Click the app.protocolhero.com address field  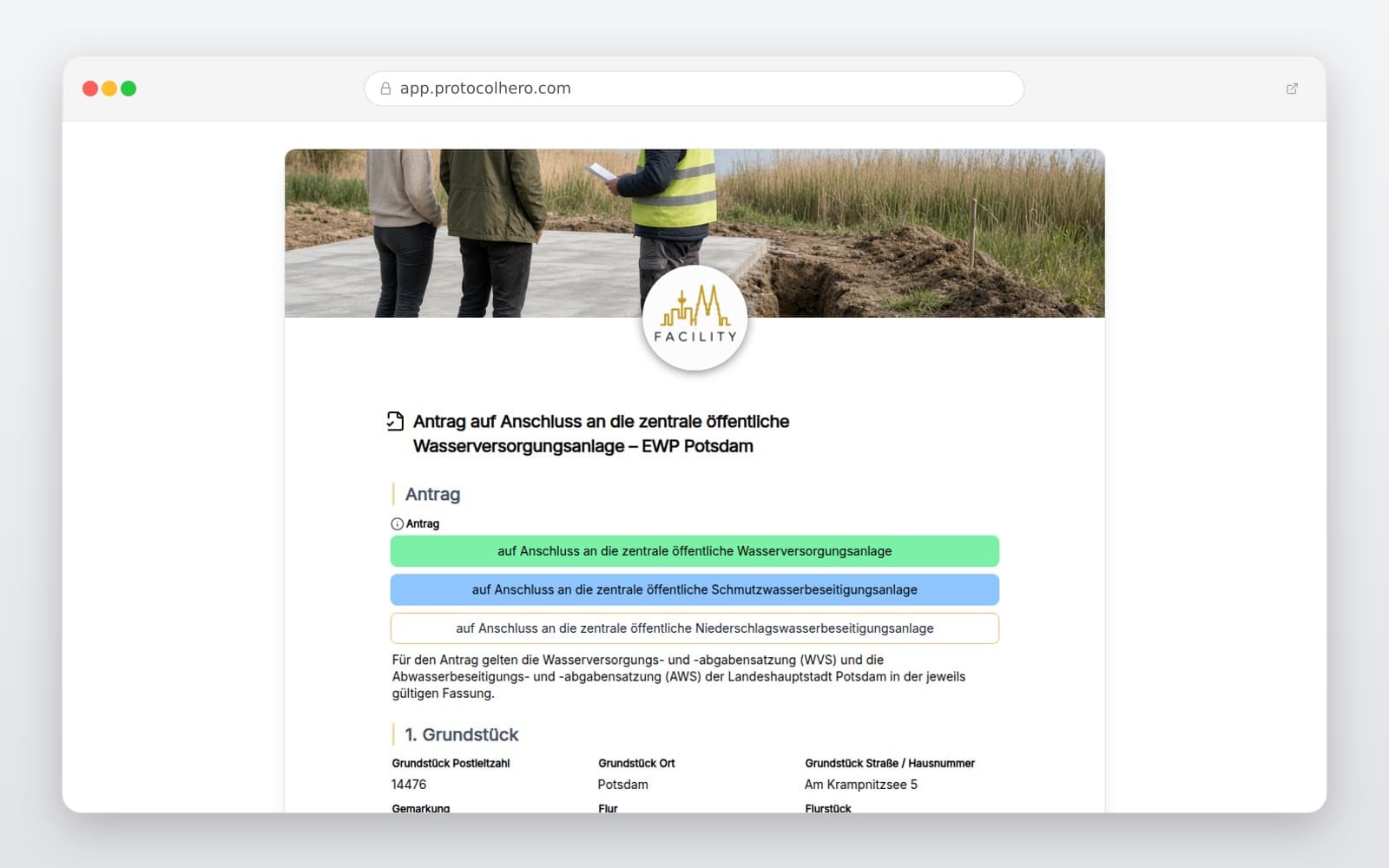[x=694, y=89]
